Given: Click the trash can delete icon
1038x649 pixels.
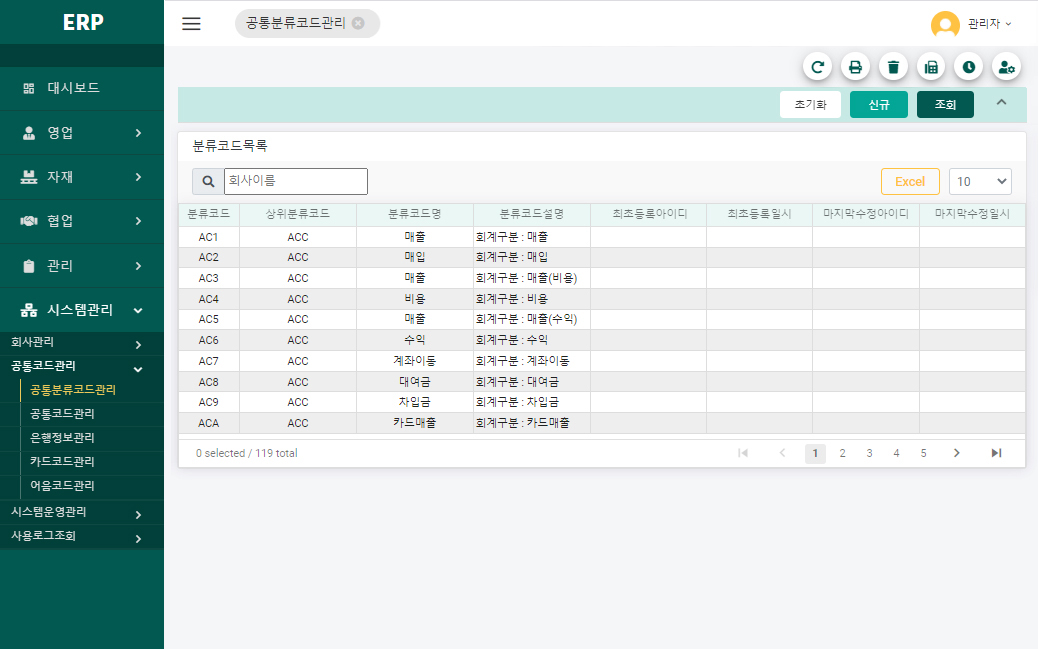Looking at the screenshot, I should point(893,67).
